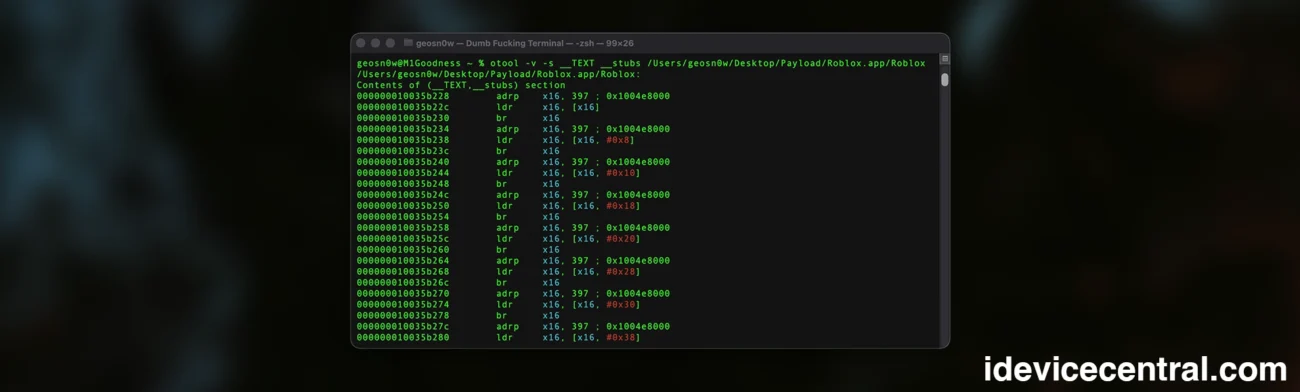
Task: Click address 000000010035b26c
Action: click(403, 283)
